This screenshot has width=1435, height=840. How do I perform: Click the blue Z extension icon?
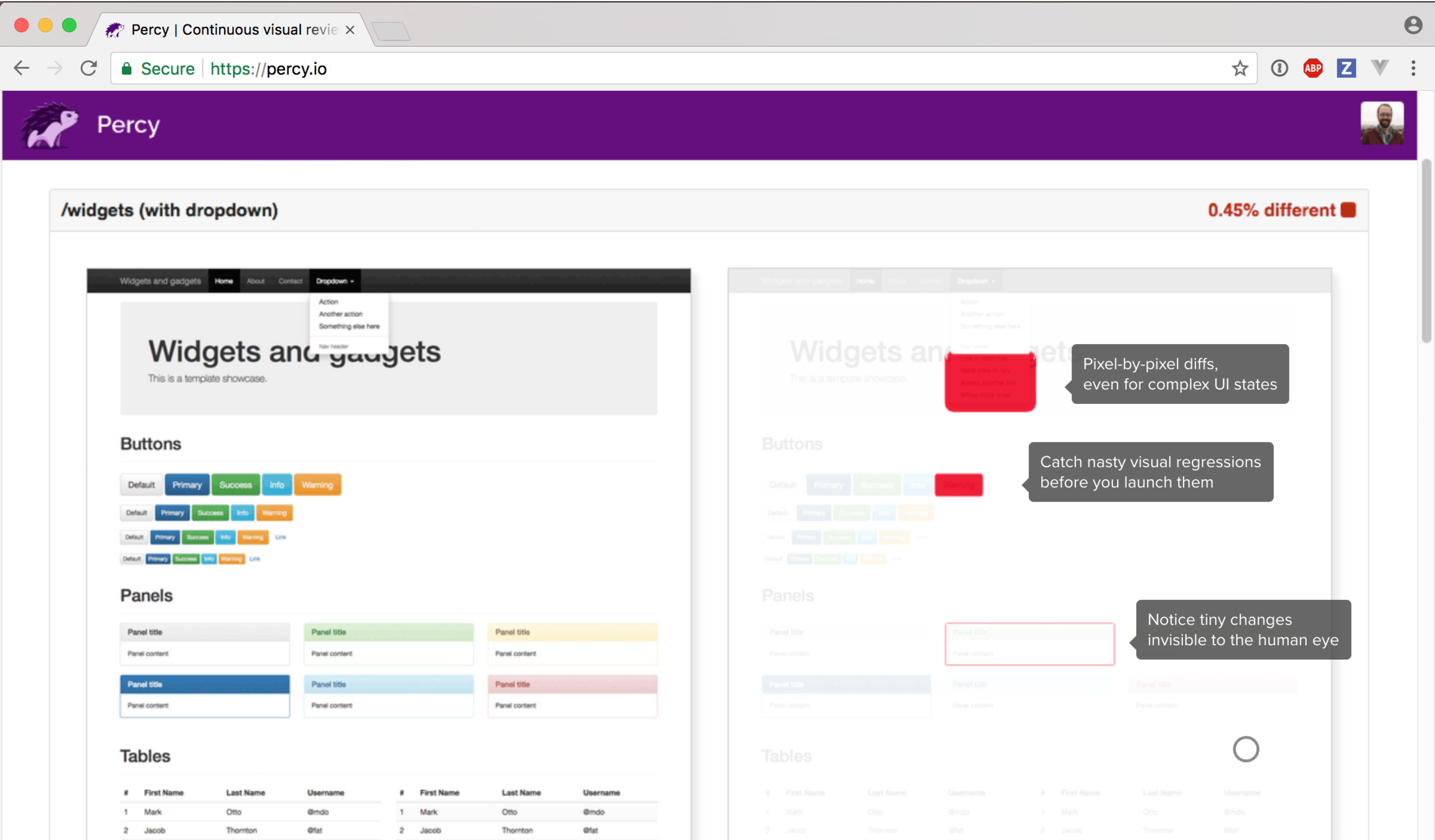pos(1346,68)
